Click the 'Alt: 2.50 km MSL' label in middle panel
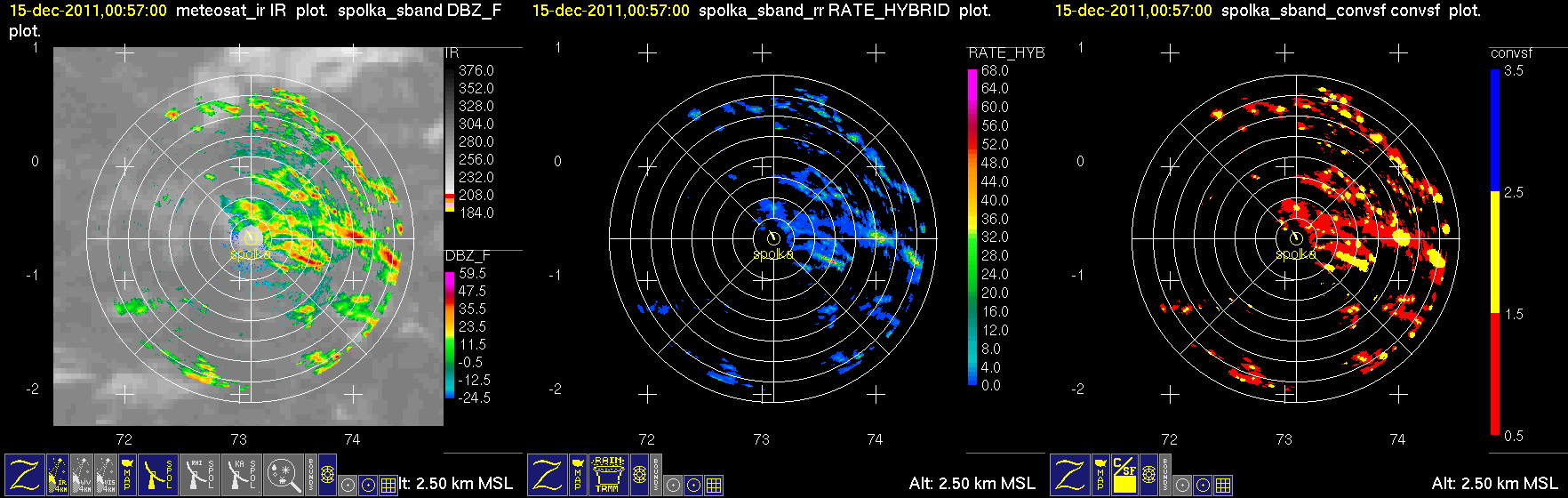This screenshot has height=498, width=1568. coord(972,484)
